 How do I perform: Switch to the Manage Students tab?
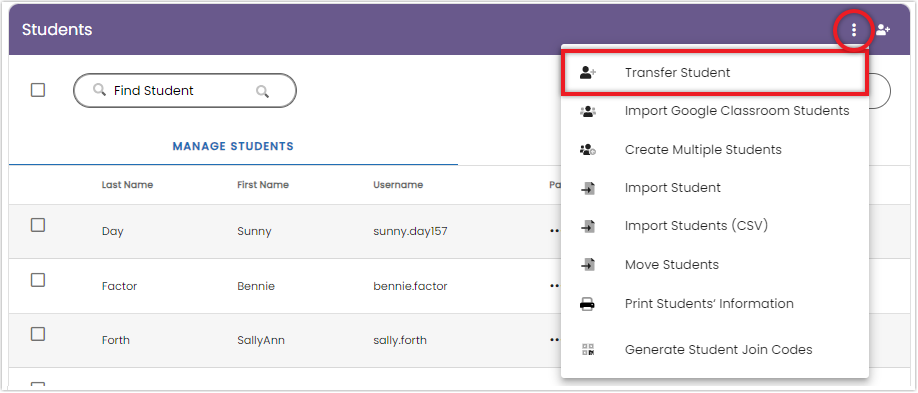tap(233, 146)
